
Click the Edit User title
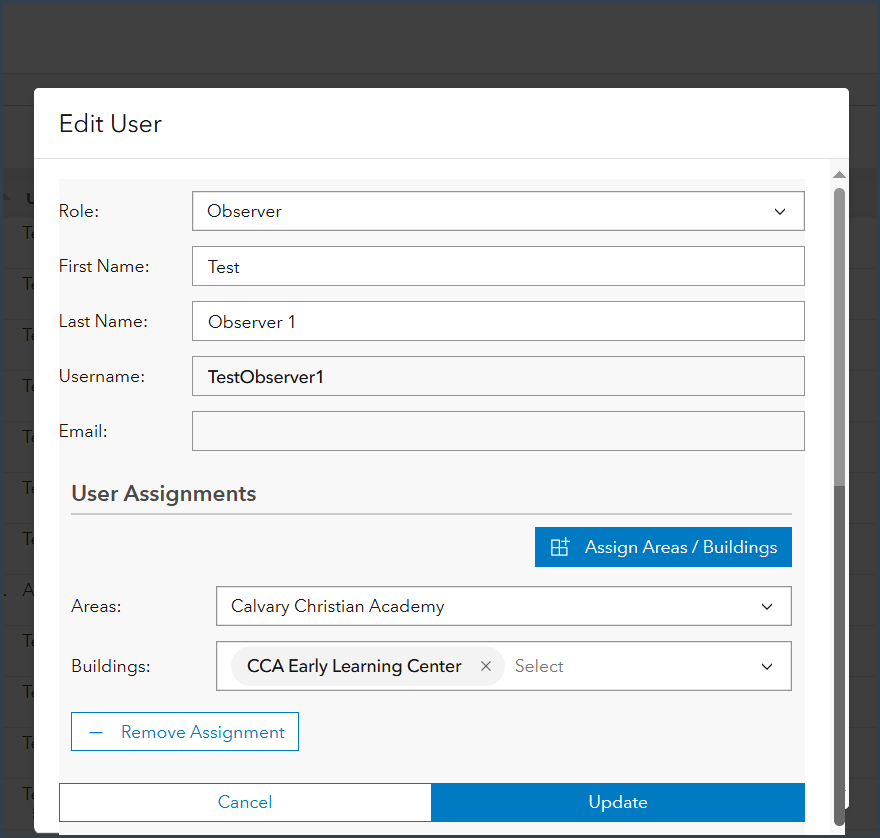coord(111,123)
